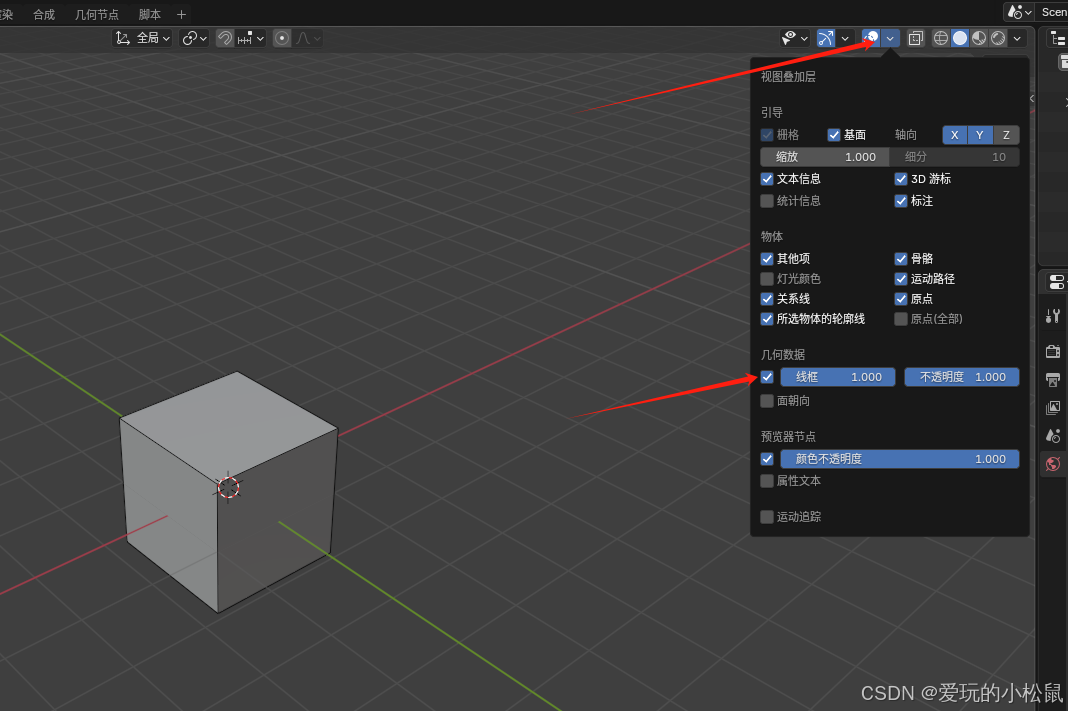Toggle the 标注 checkbox
The image size is (1068, 711).
[x=900, y=201]
